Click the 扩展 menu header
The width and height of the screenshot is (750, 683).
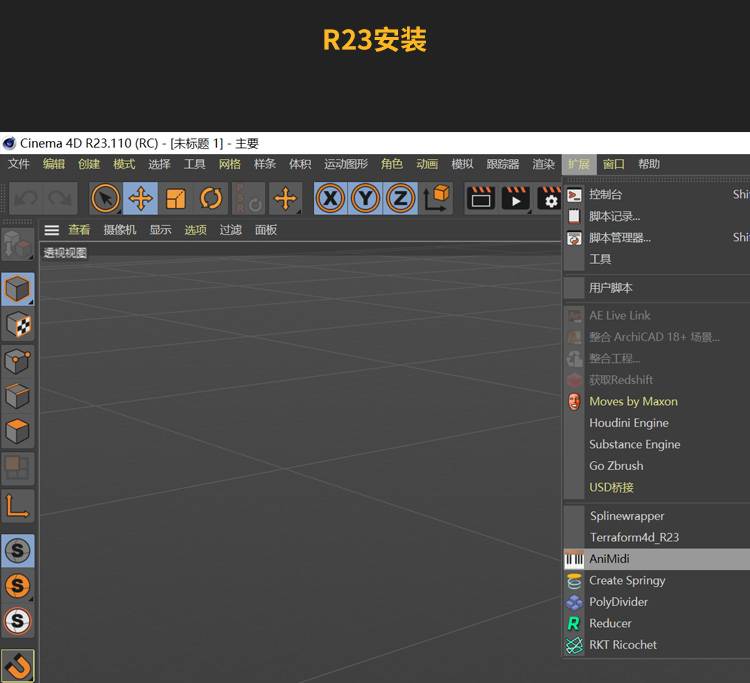click(x=579, y=164)
